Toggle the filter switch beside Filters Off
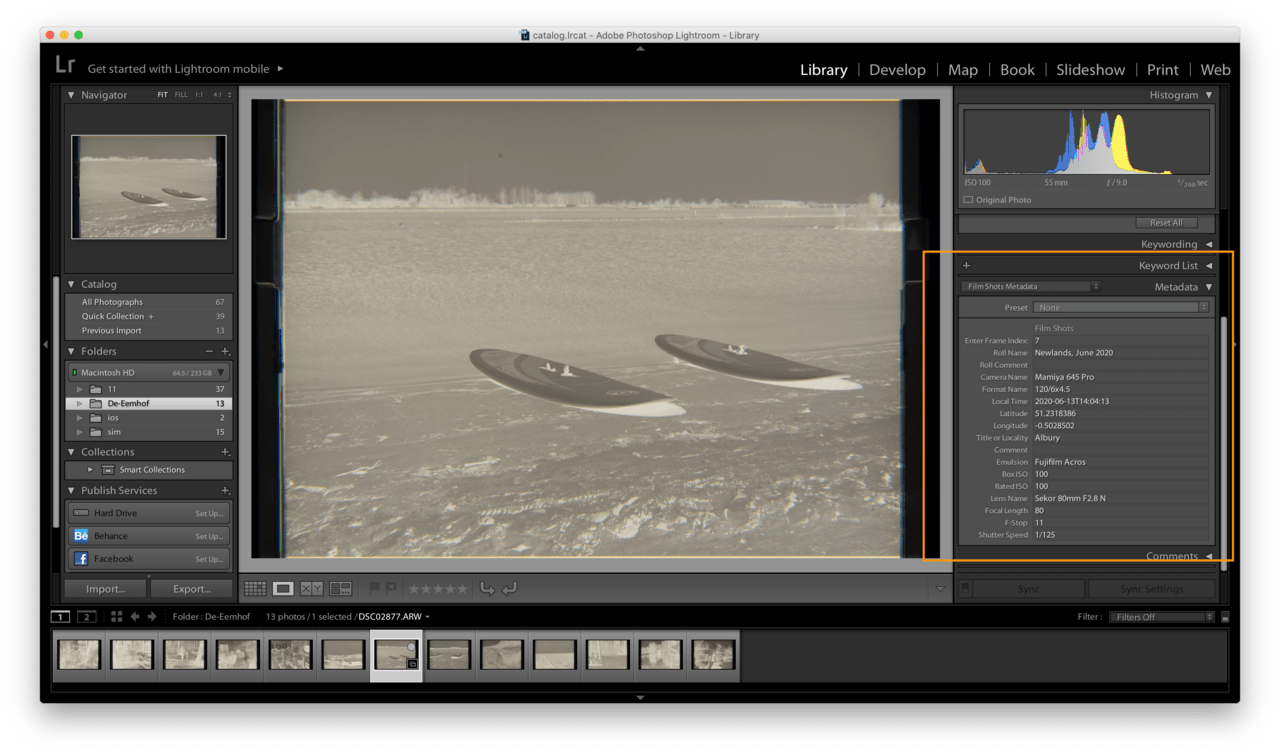Viewport: 1280px width, 756px height. click(1225, 618)
